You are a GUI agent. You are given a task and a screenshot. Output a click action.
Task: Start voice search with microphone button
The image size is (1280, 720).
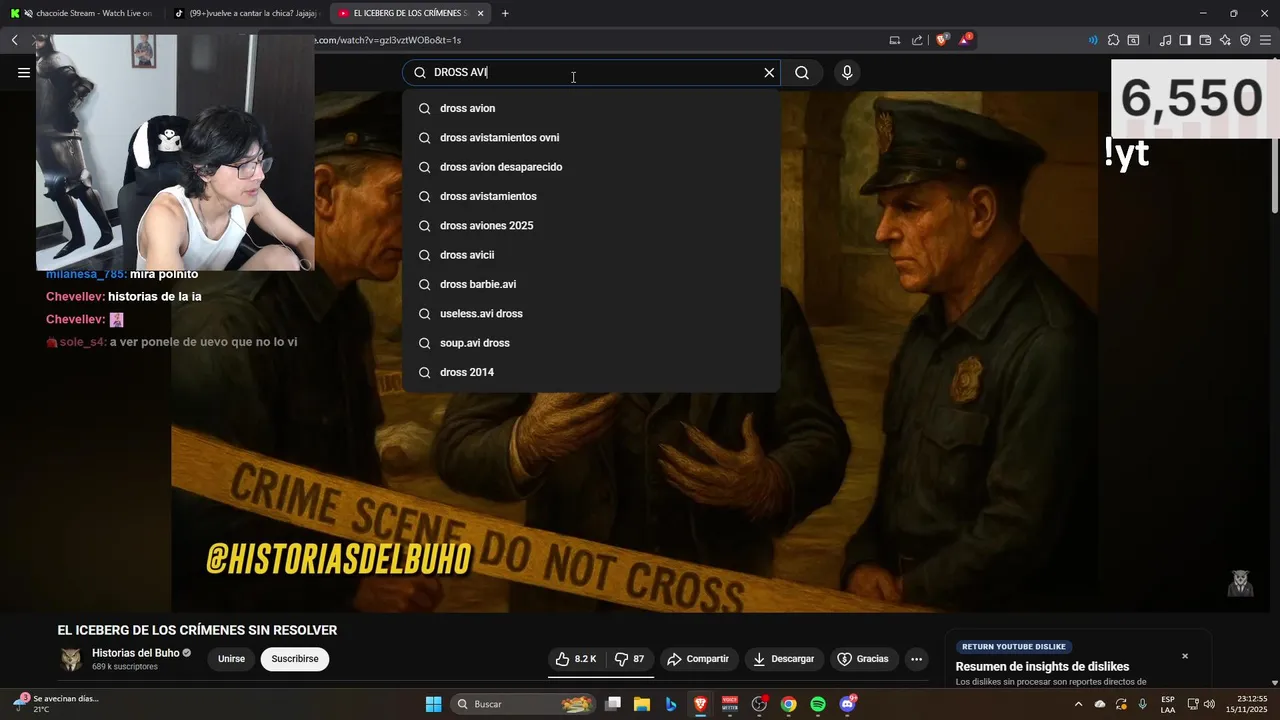point(847,72)
